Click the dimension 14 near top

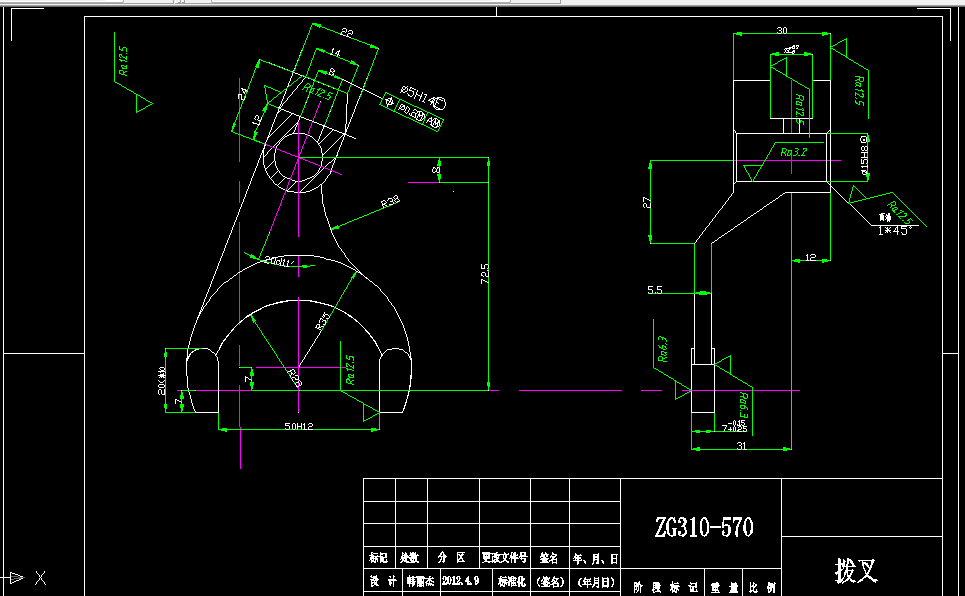[x=334, y=53]
